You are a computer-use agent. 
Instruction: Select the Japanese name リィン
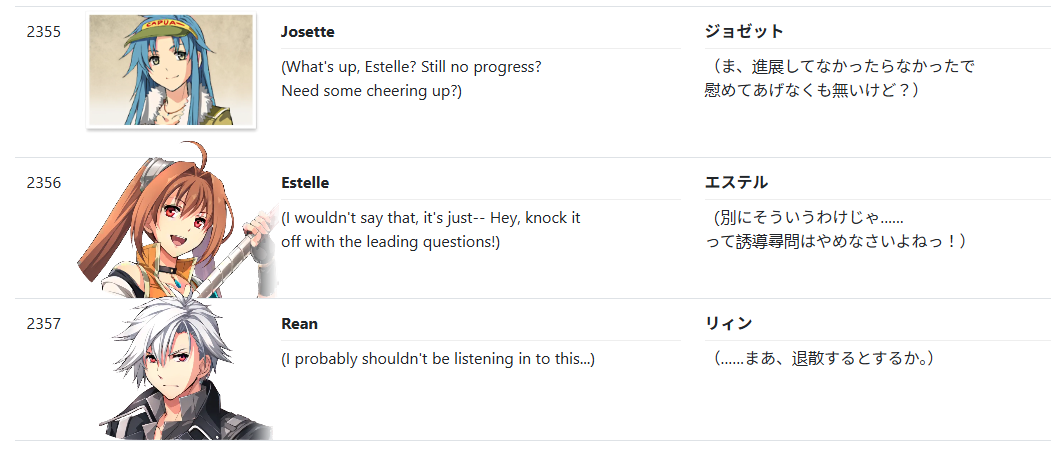tap(729, 324)
